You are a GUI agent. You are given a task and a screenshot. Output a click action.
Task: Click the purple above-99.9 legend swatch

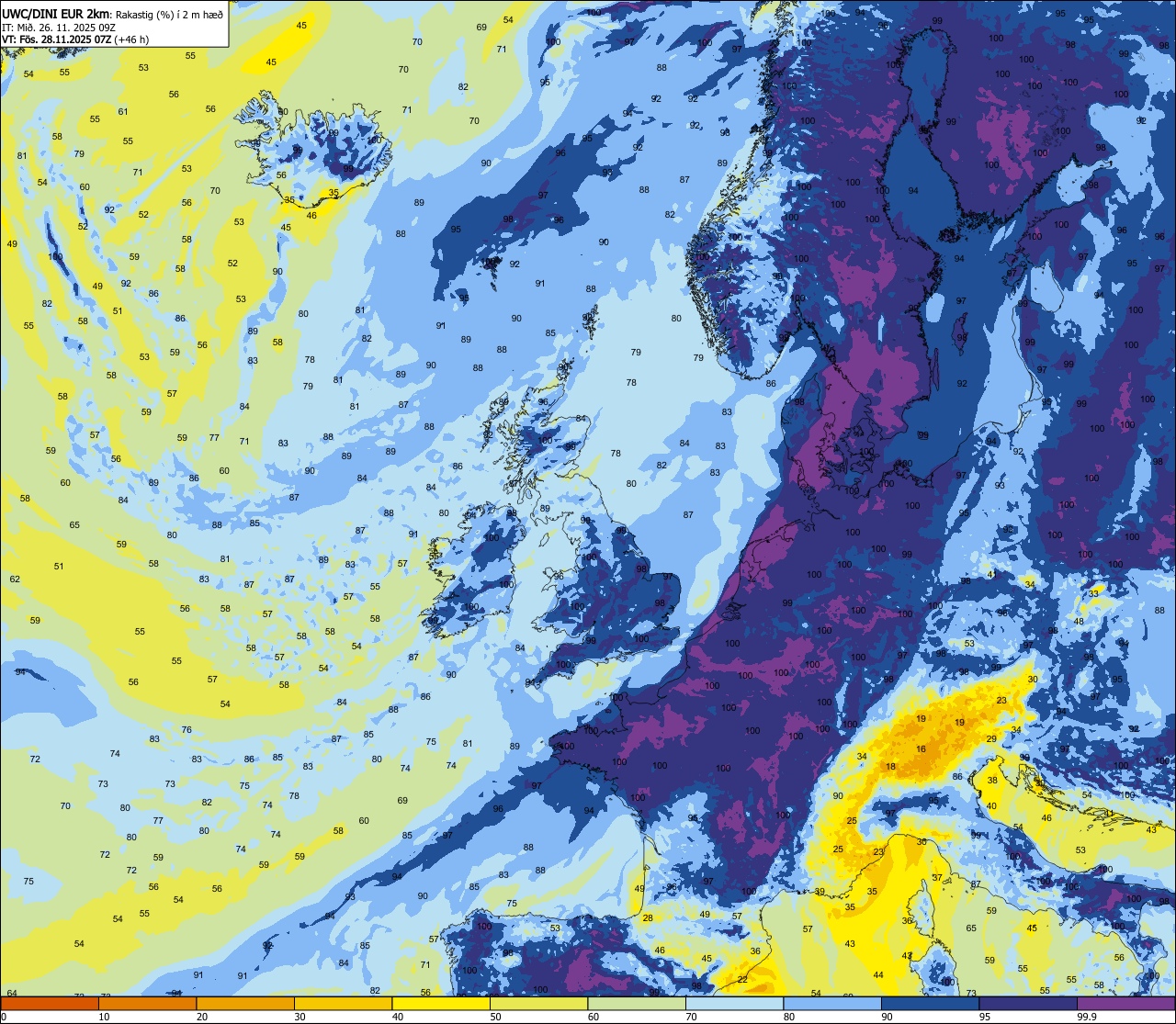pos(1126,1003)
